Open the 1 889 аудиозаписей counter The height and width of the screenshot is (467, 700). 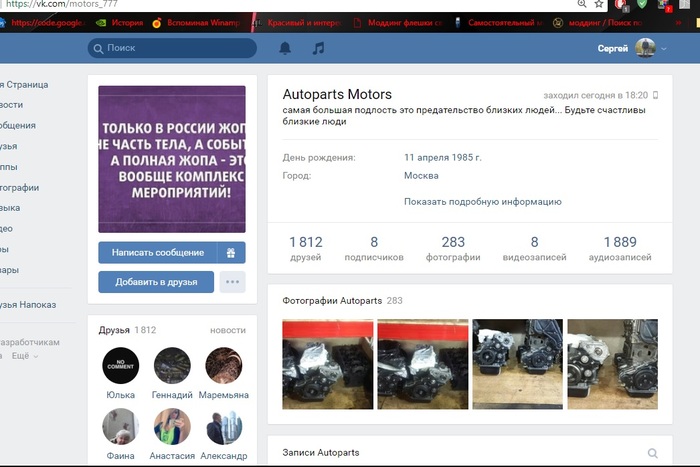(x=620, y=249)
